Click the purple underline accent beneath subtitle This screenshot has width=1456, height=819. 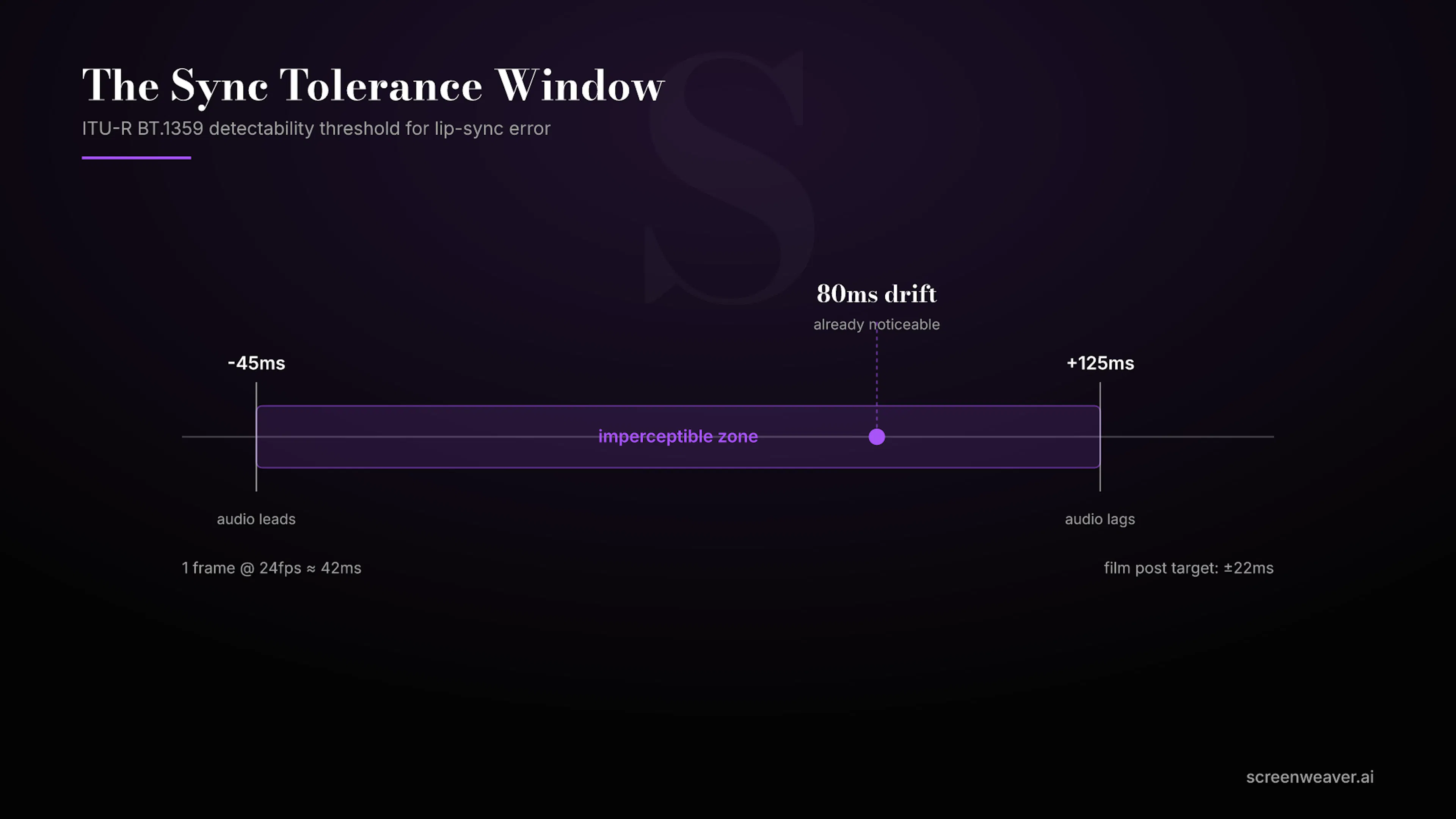136,158
